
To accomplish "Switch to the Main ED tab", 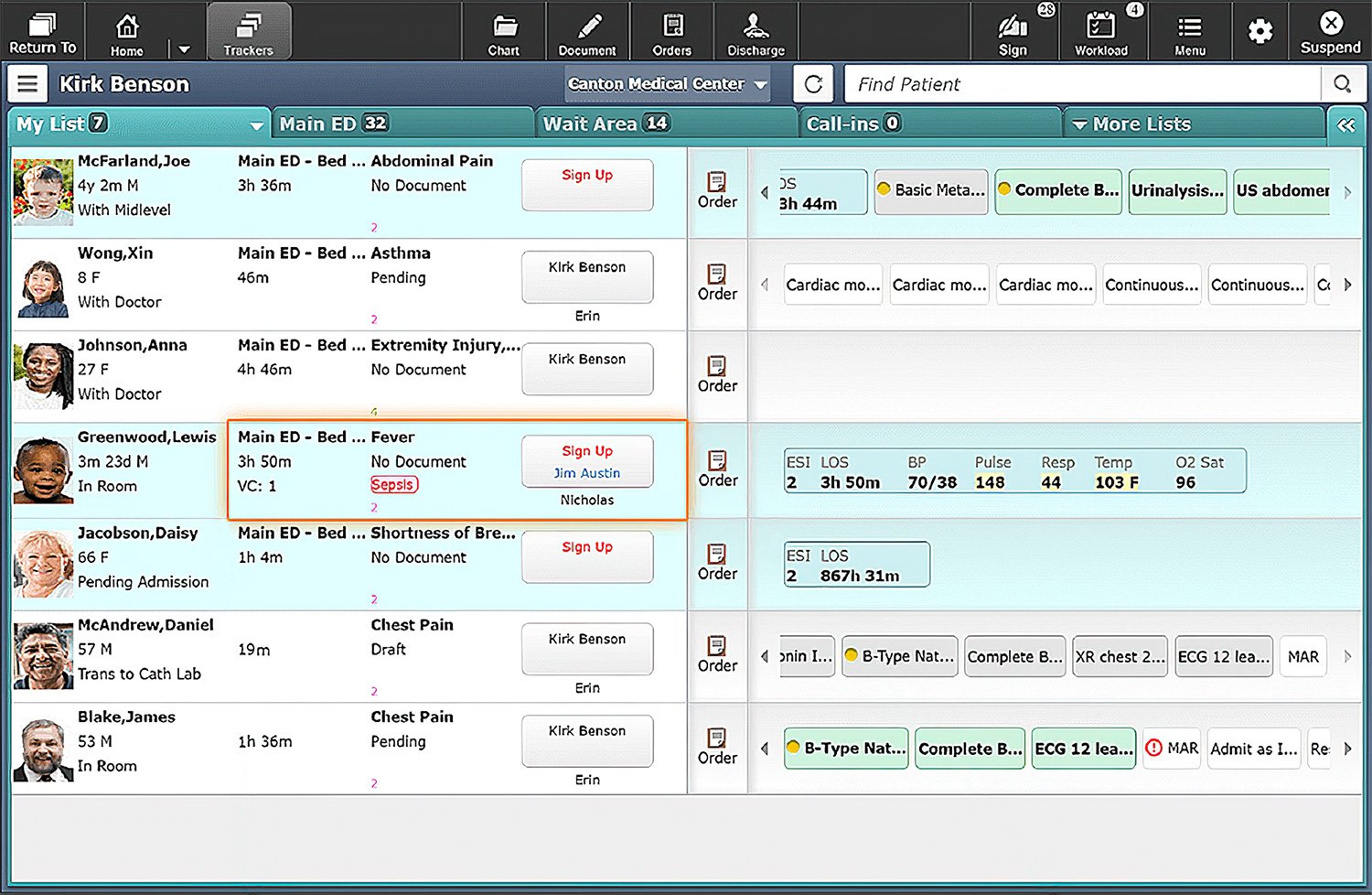I will point(402,124).
